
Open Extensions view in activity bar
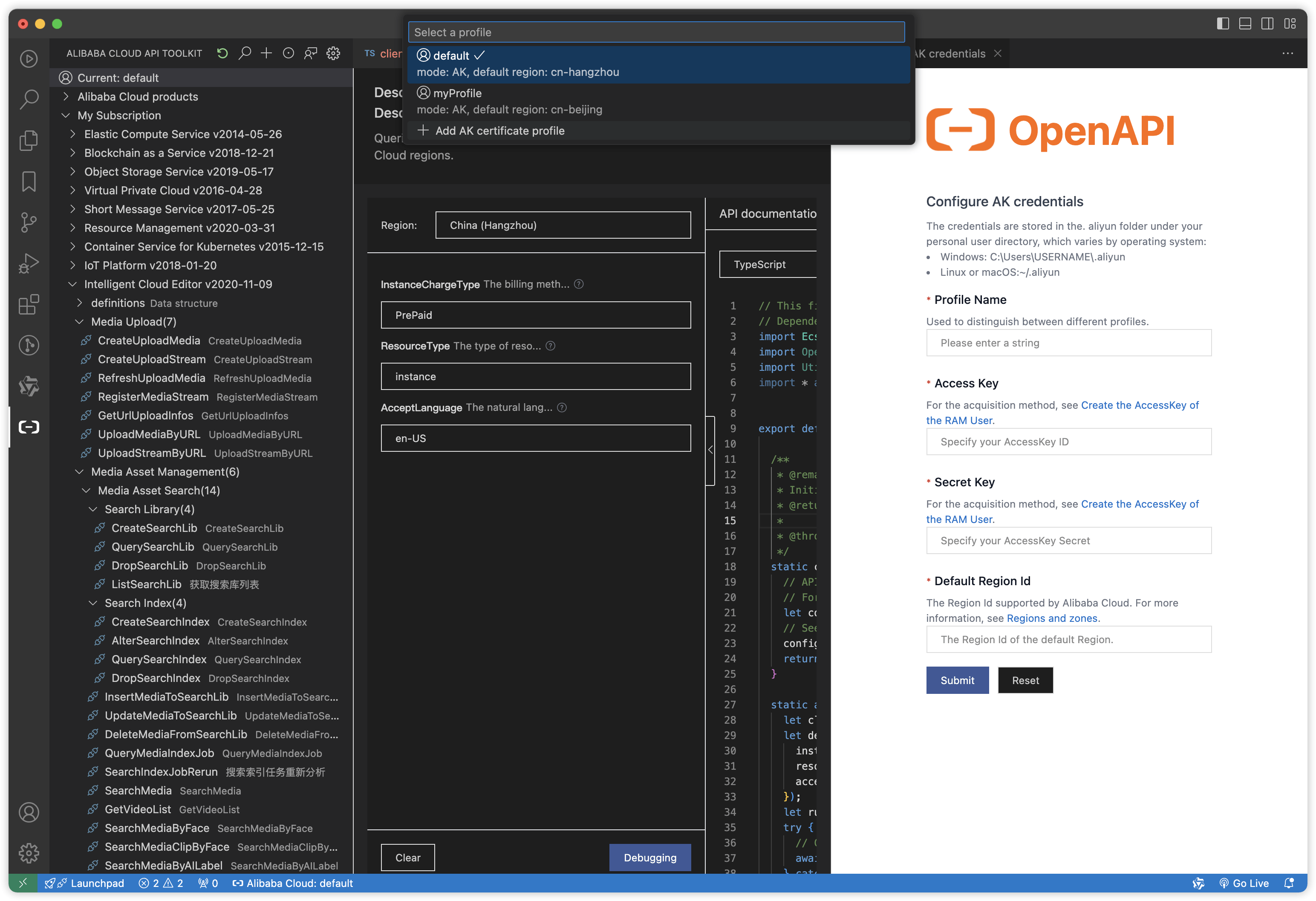29,304
